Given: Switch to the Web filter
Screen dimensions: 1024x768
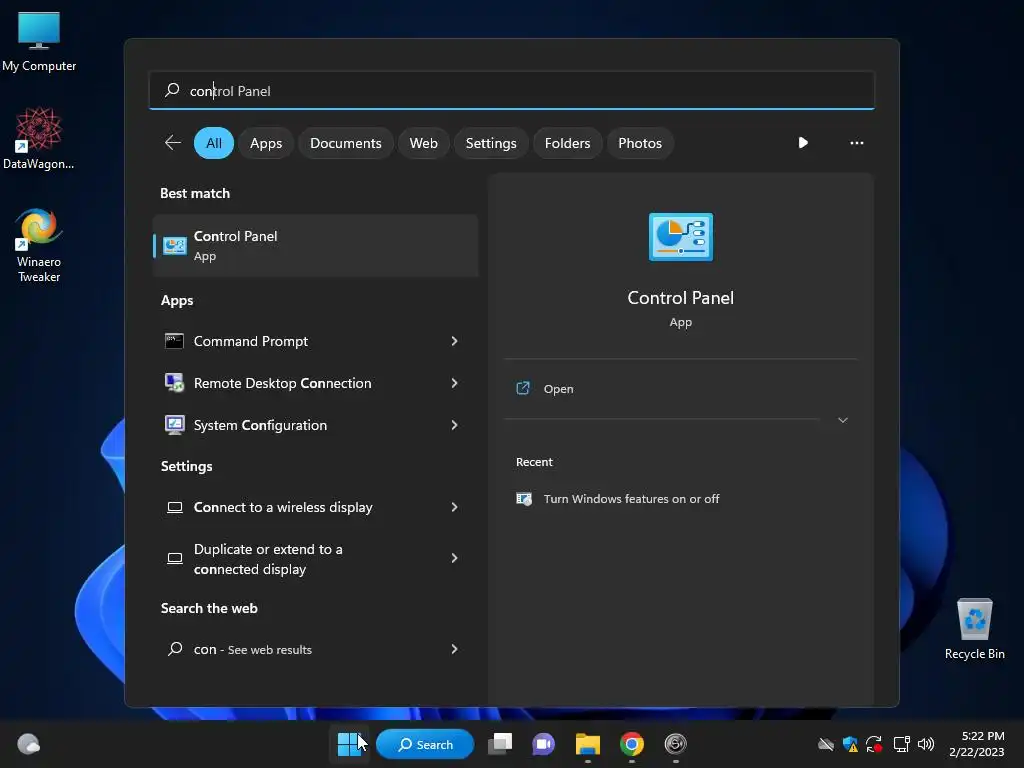Looking at the screenshot, I should click(x=423, y=142).
